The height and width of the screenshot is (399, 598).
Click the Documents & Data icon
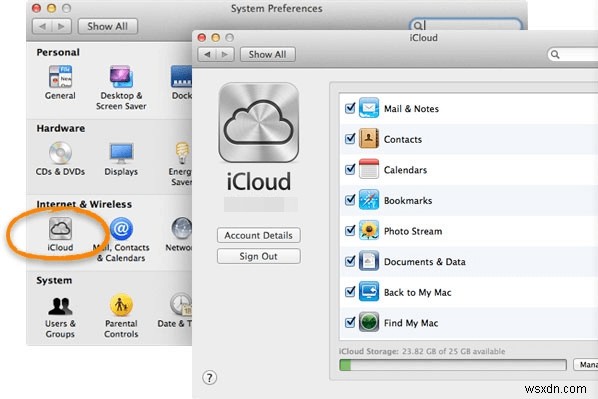368,261
